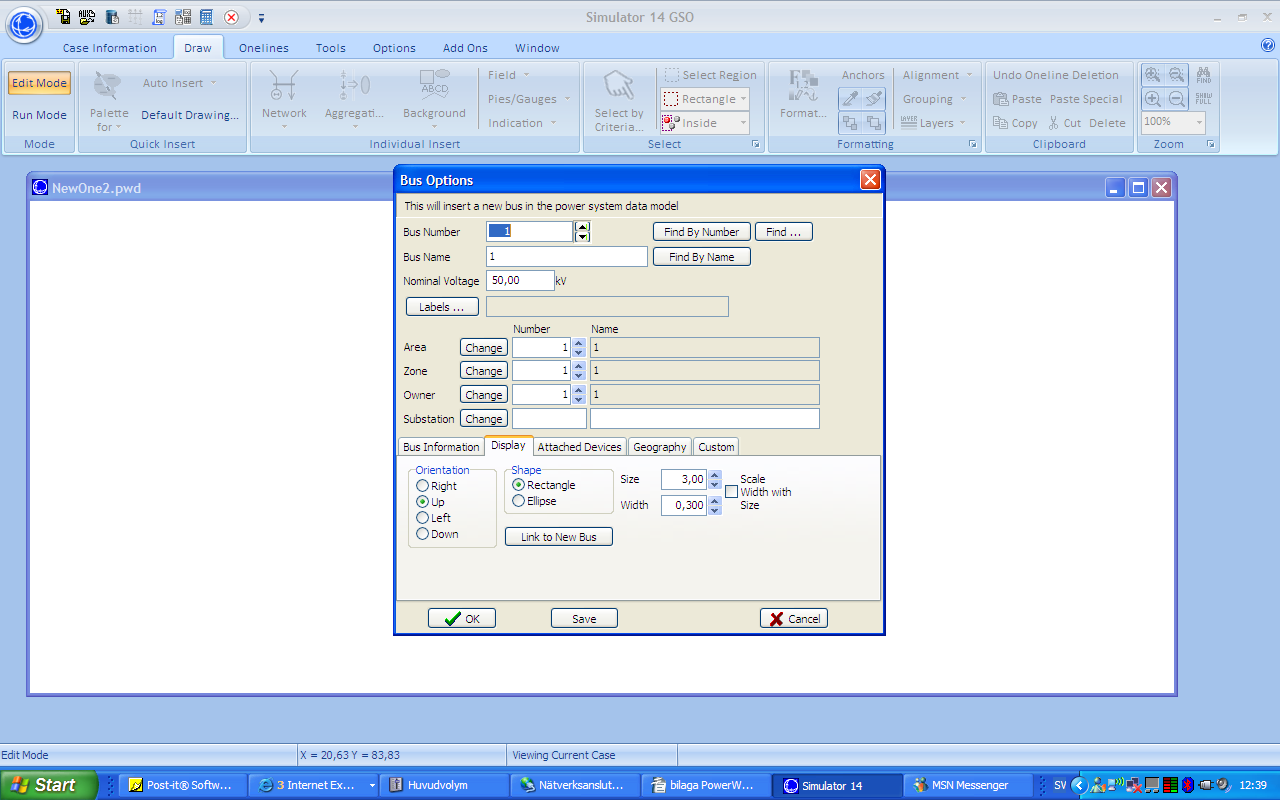Open the Indication dropdown
Image resolution: width=1280 pixels, height=800 pixels.
[522, 123]
